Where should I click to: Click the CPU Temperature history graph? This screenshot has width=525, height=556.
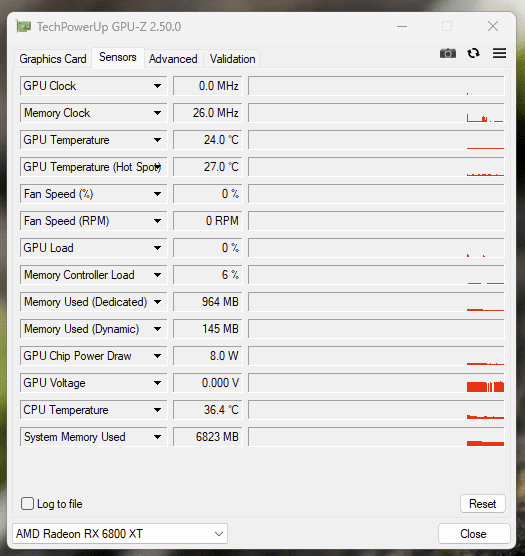coord(376,410)
